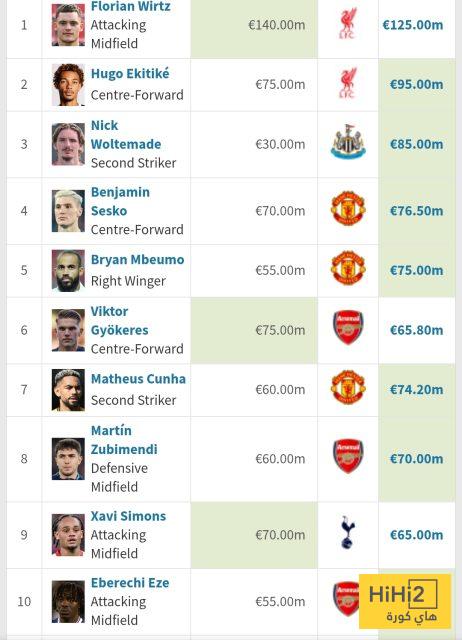
Task: Click the HiHi2 yellow logo badge
Action: pos(405,601)
